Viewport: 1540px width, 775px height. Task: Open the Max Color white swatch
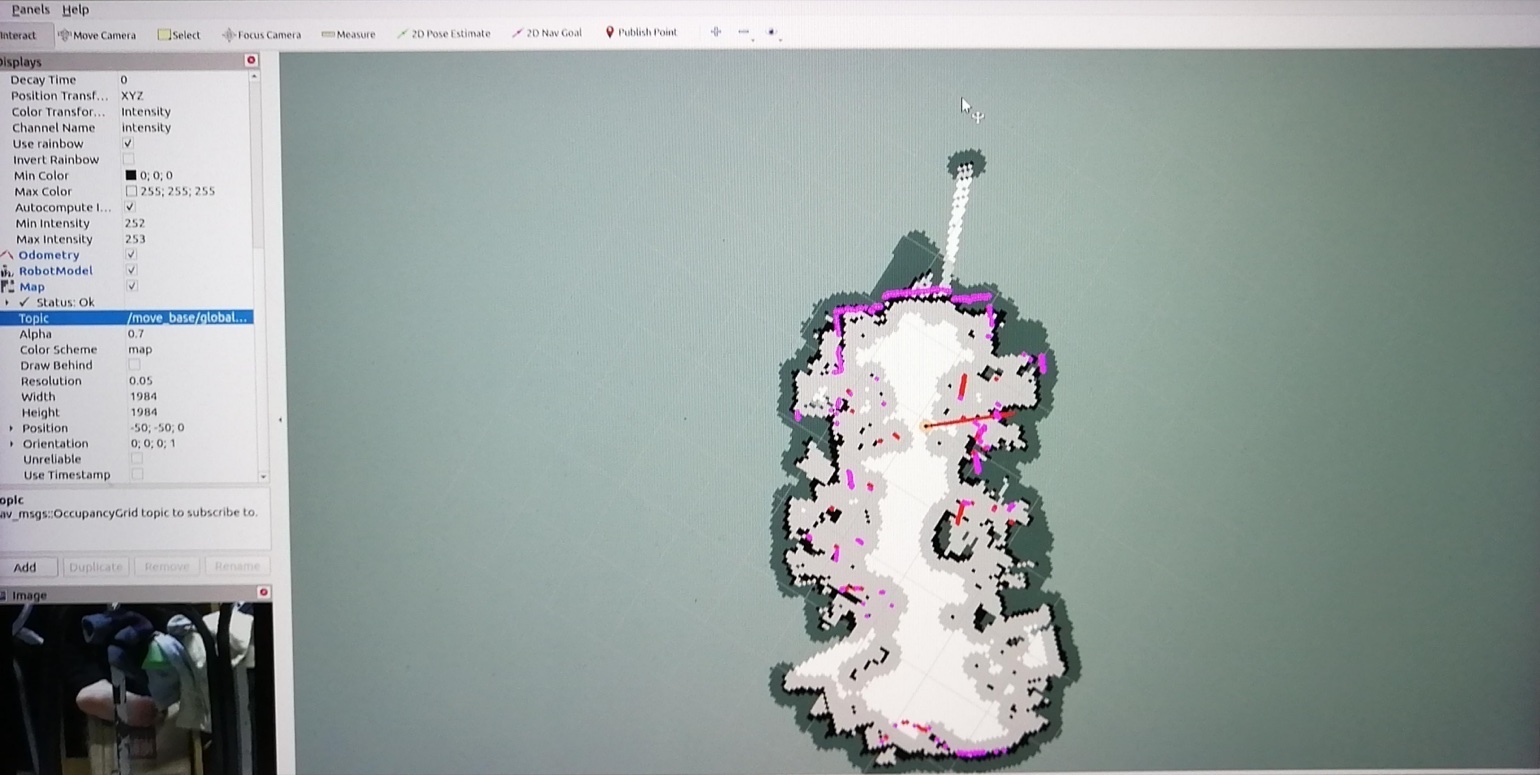pyautogui.click(x=131, y=191)
